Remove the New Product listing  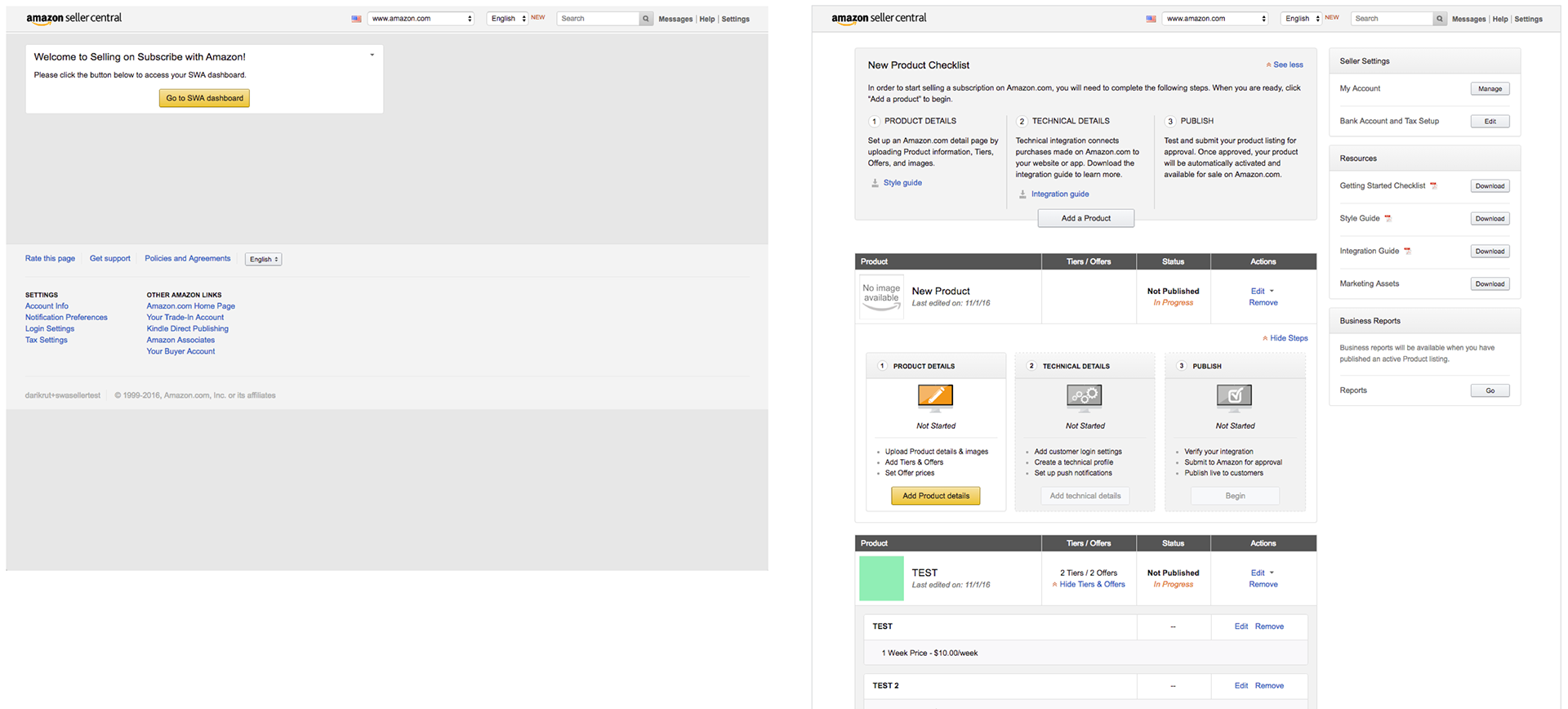coord(1263,303)
